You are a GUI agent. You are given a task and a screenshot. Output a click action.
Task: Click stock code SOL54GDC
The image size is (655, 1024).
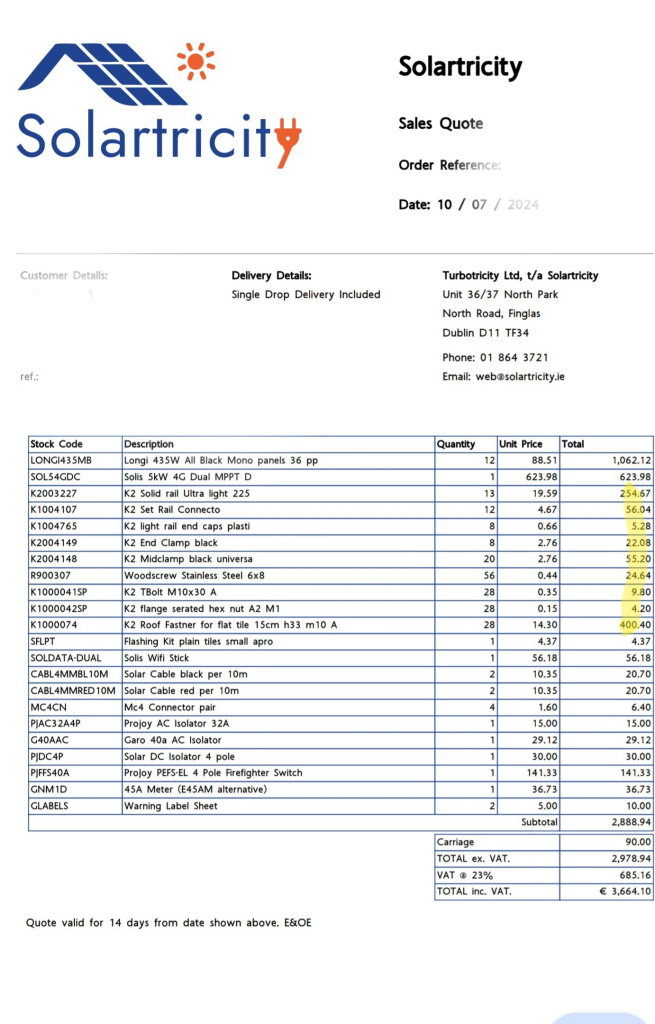pyautogui.click(x=55, y=477)
